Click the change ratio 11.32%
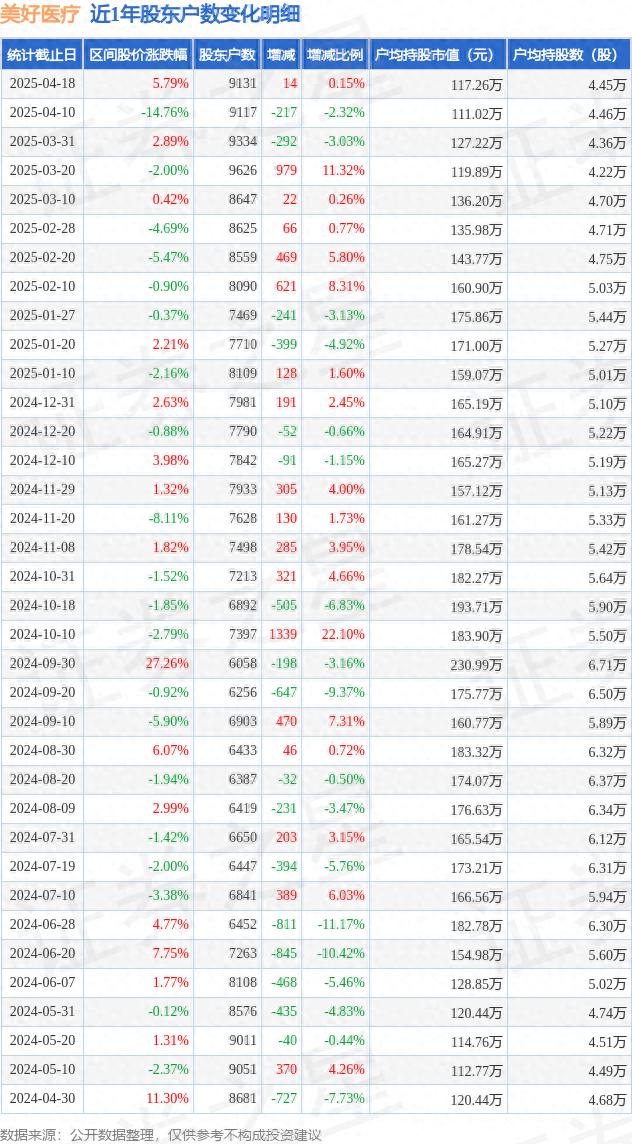This screenshot has width=632, height=1144. [343, 171]
